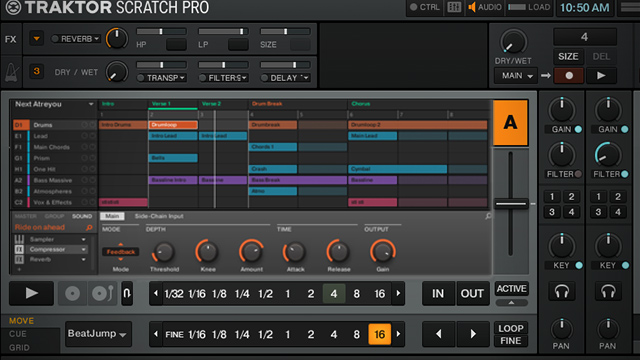Toggle the DELAY effect on

[264, 78]
